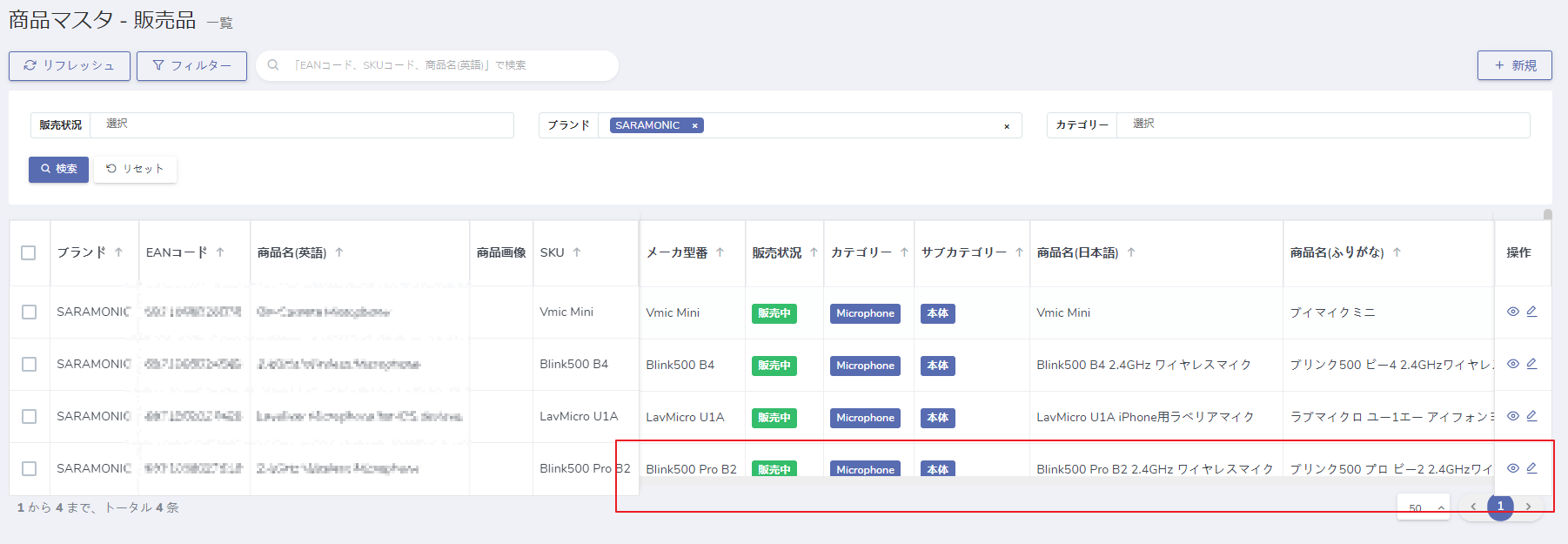Viewport: 1568px width, 544px height.
Task: Check the Vmic Mini row checkbox
Action: [29, 312]
